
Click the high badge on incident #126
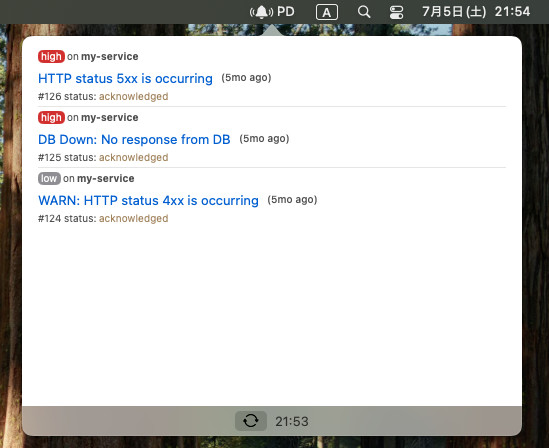pos(51,56)
